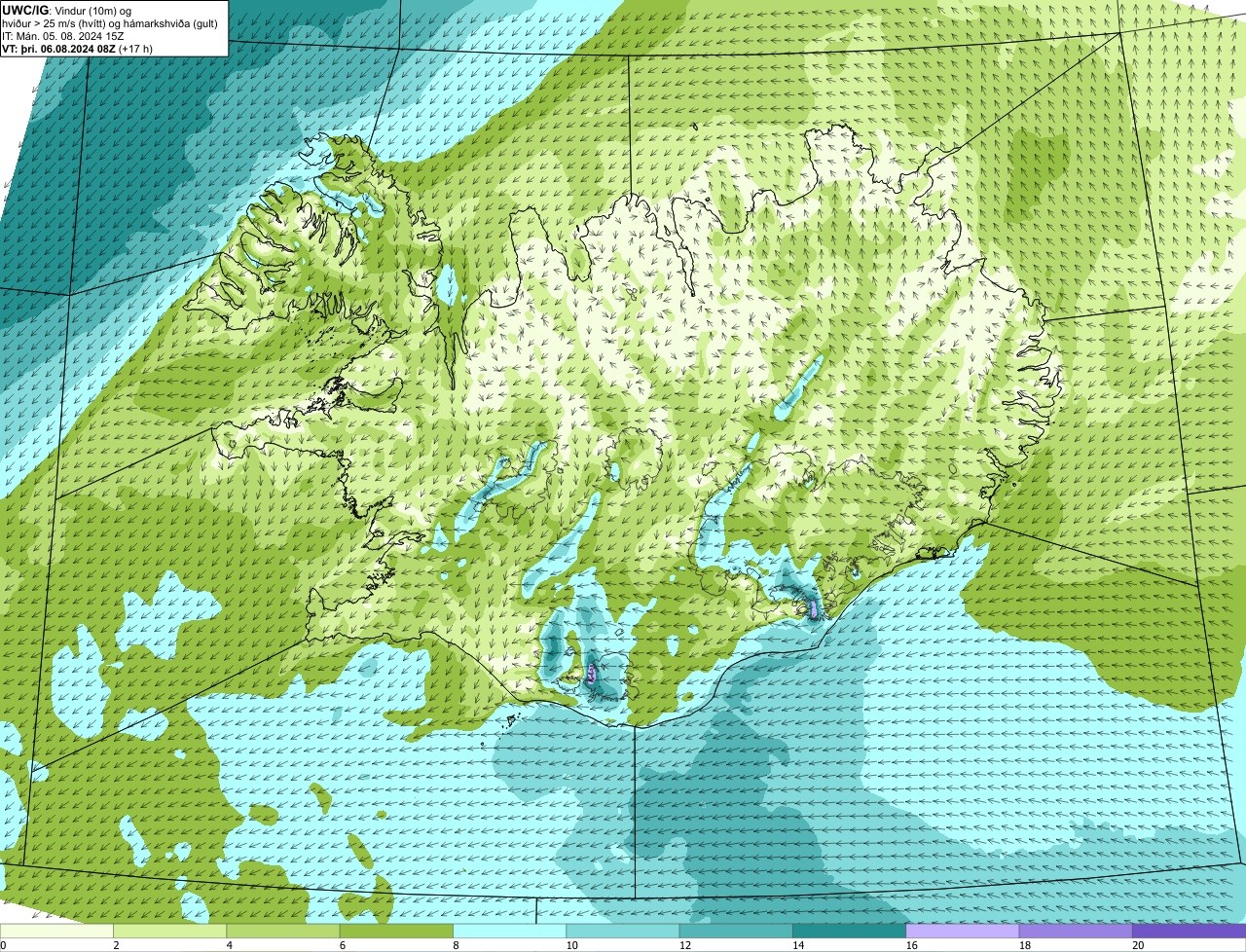Click the 14–16 m/s dark teal legend swatch
The width and height of the screenshot is (1246, 952).
click(x=849, y=931)
